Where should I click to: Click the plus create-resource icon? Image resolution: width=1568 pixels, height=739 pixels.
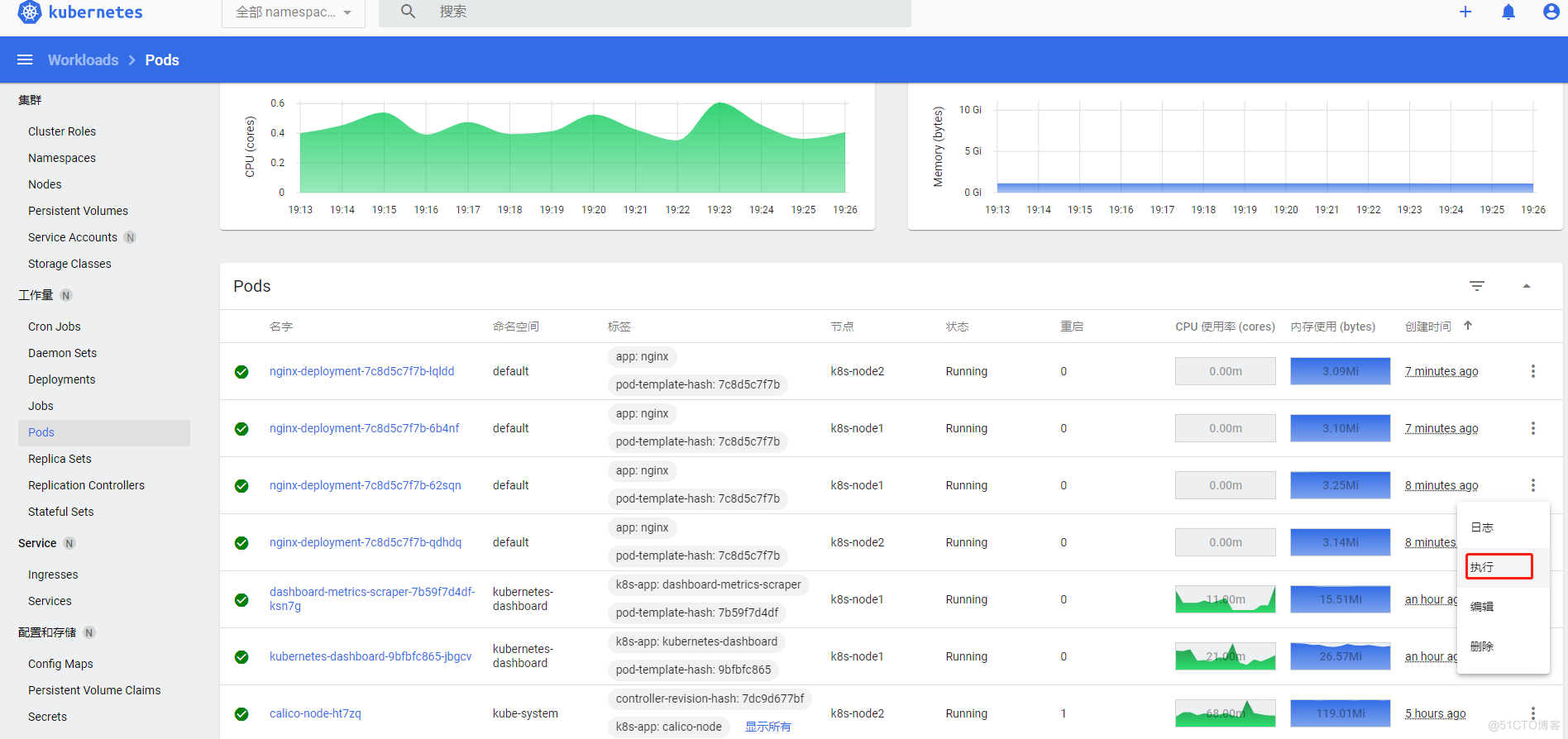[1465, 12]
